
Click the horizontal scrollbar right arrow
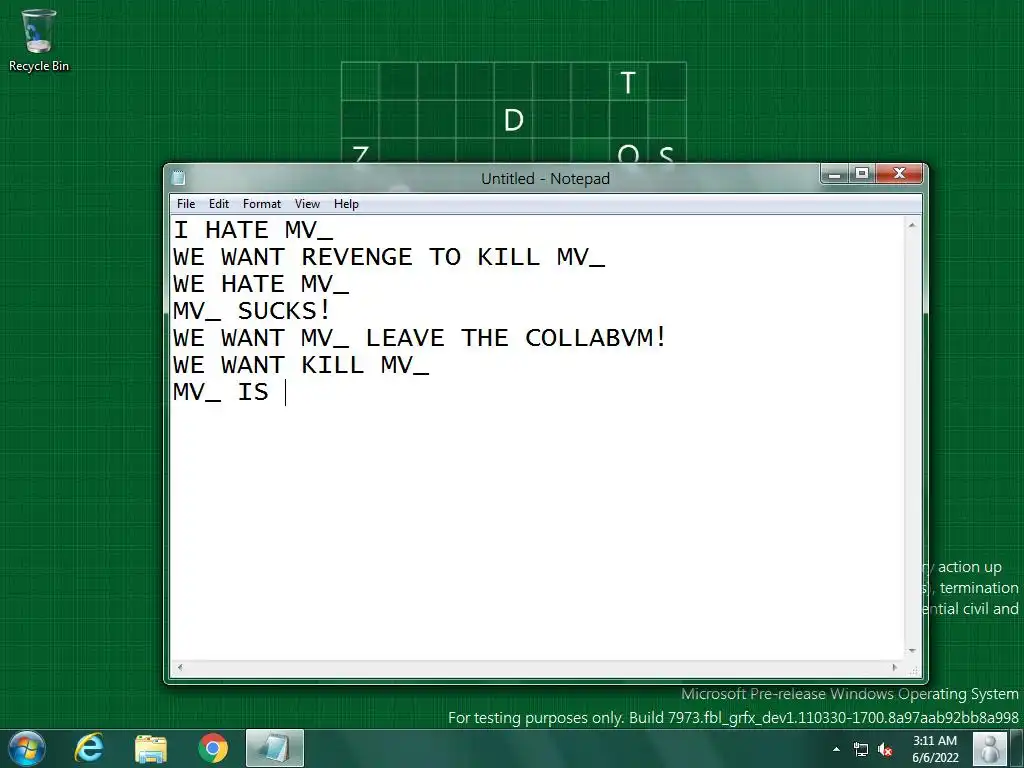(x=895, y=667)
